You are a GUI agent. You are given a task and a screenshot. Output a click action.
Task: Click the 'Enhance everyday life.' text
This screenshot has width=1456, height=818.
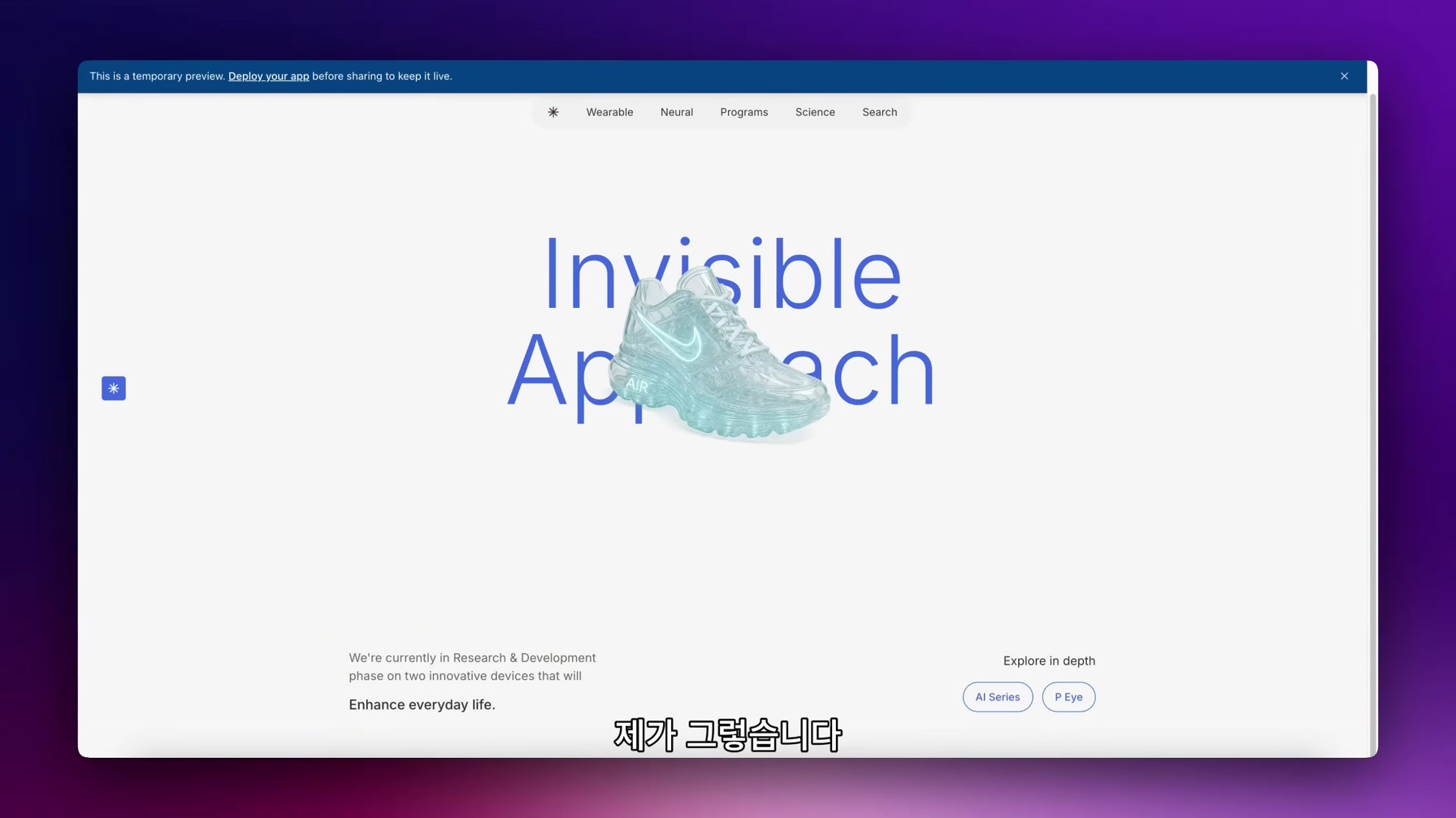[x=422, y=704]
